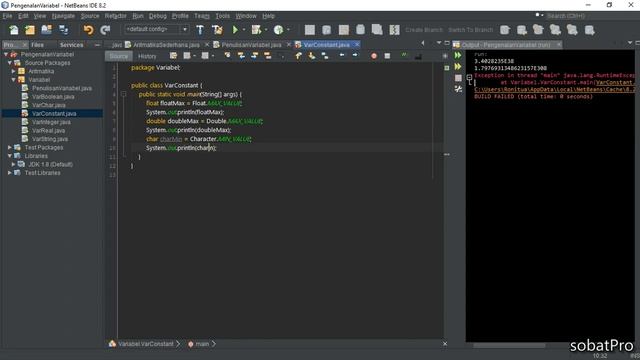The width and height of the screenshot is (640, 360).
Task: Click the Create Branch button
Action: [x=424, y=30]
